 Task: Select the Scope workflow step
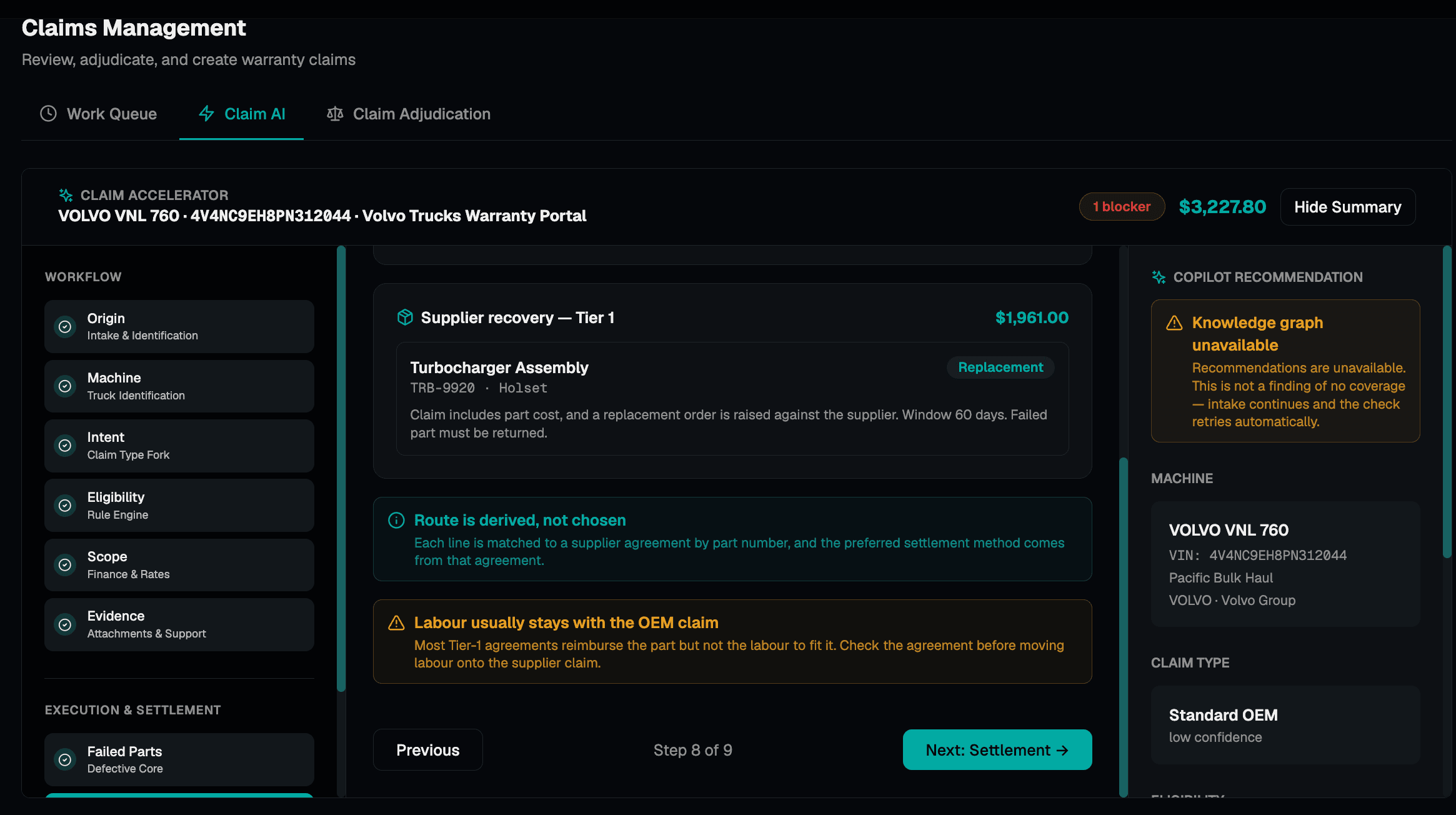coord(179,565)
